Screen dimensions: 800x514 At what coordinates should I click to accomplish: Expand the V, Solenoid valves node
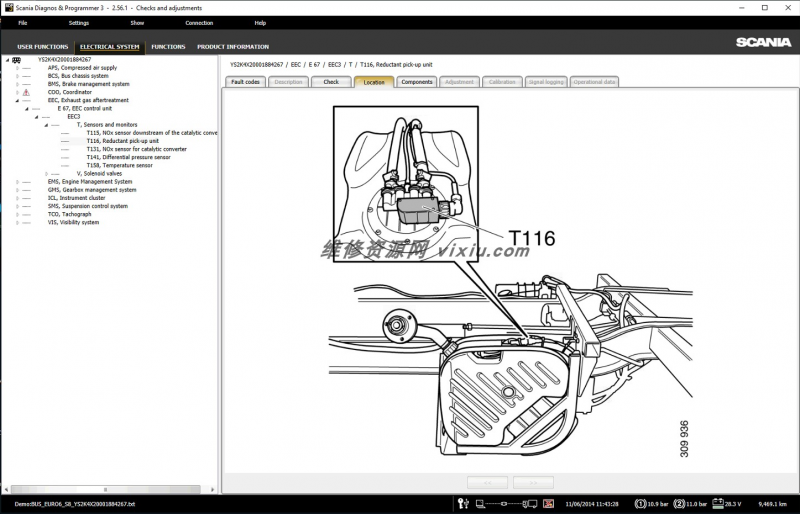46,174
